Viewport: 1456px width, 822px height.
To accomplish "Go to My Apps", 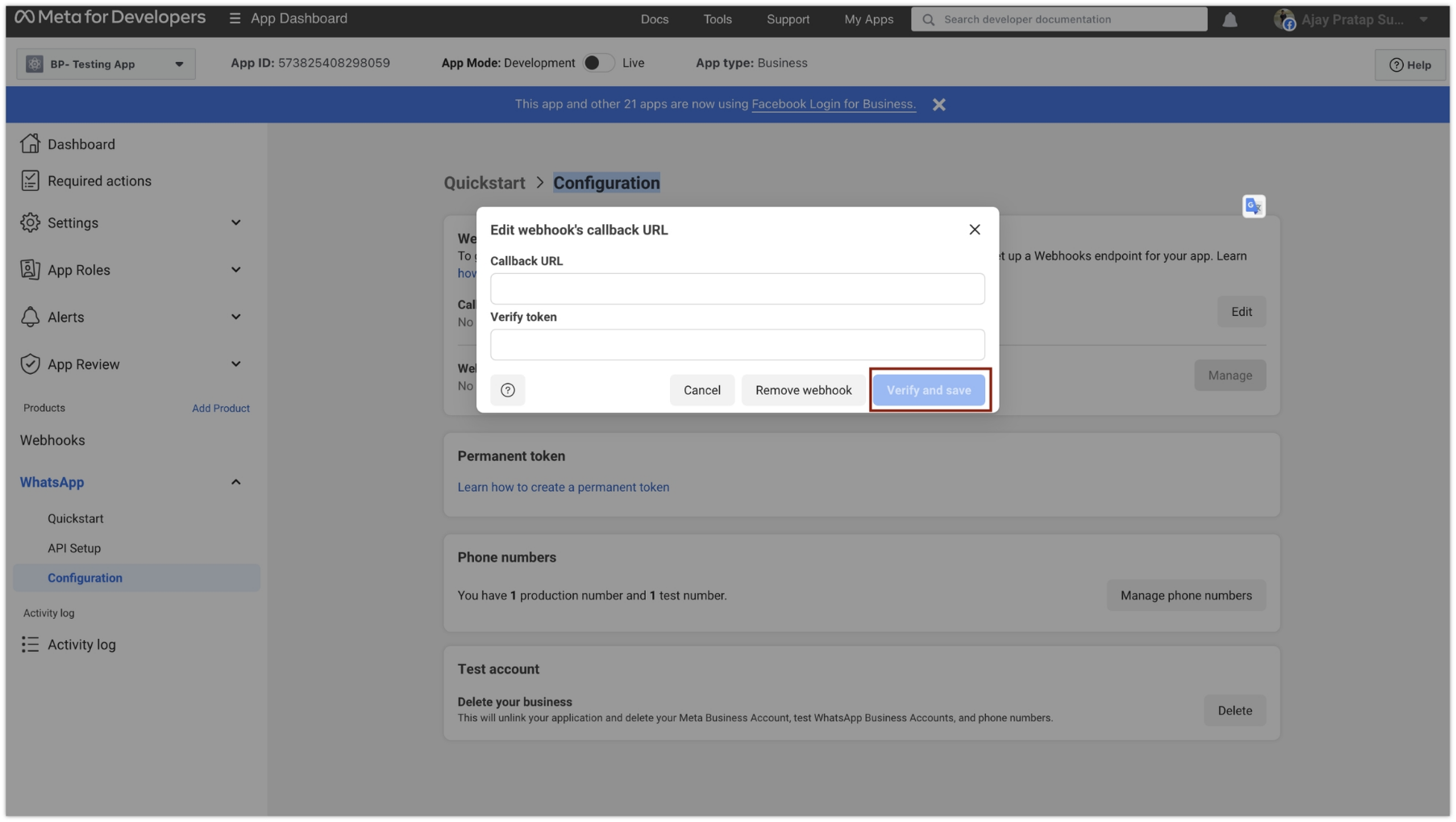I will click(868, 19).
